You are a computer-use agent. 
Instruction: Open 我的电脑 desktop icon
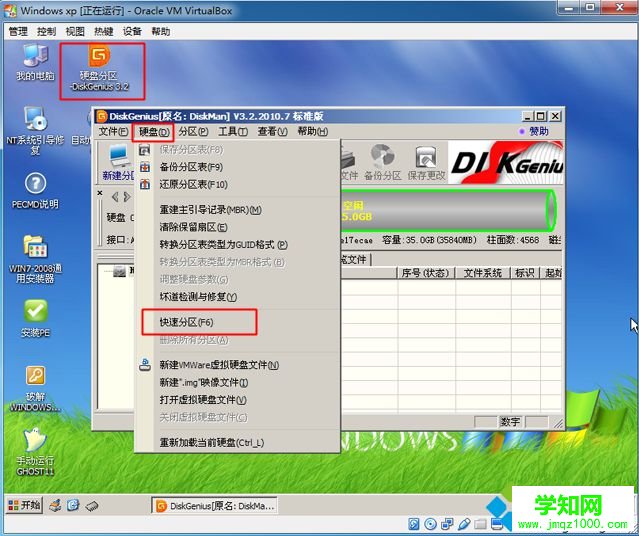tap(35, 62)
